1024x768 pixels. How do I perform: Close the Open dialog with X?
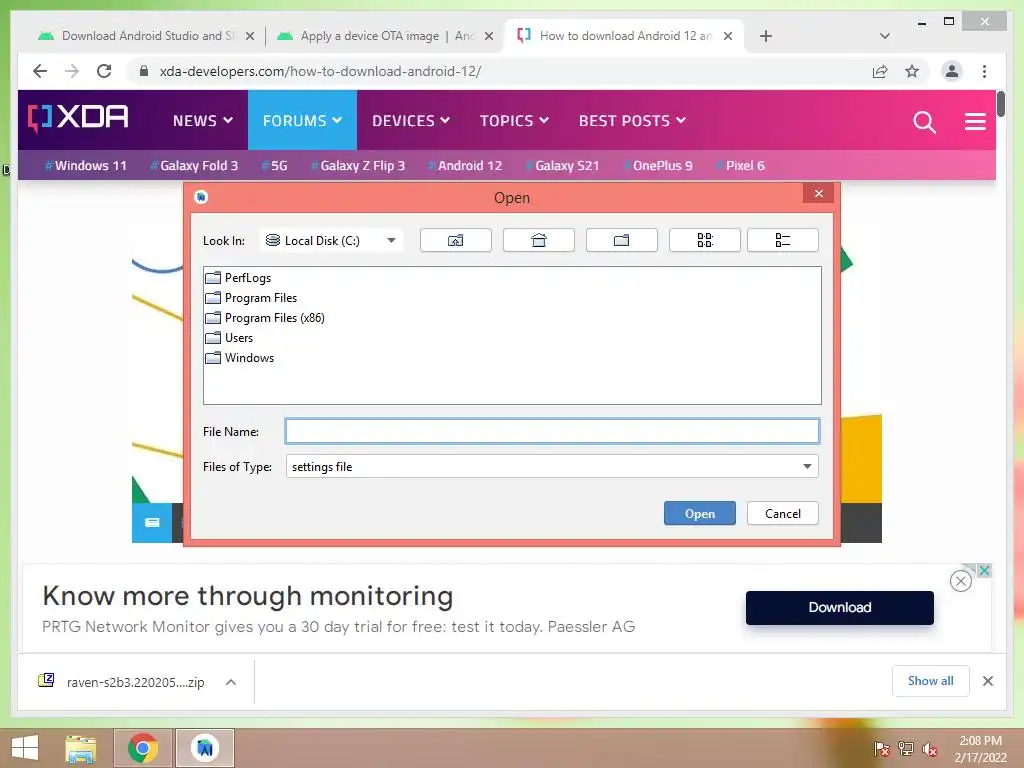pos(818,193)
